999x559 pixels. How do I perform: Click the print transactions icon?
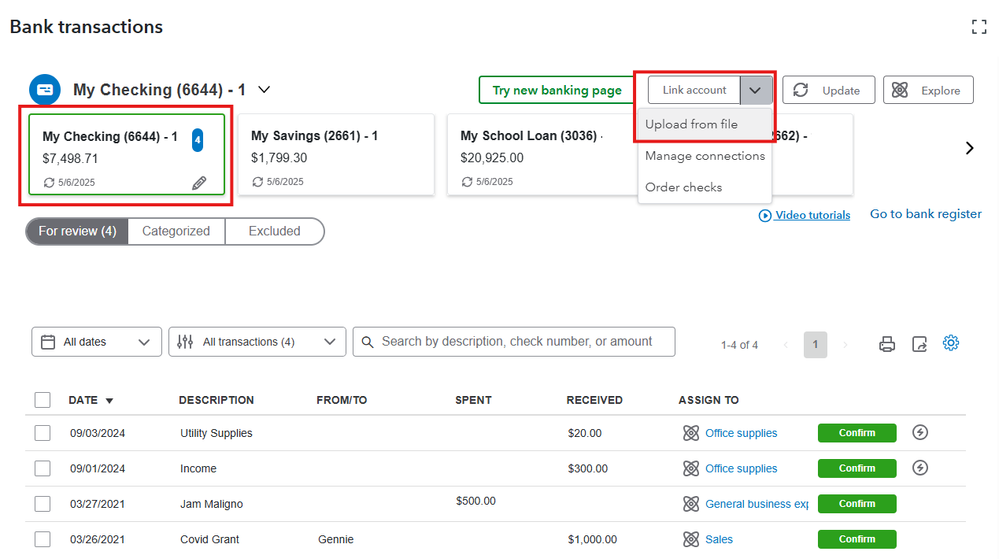pos(886,344)
